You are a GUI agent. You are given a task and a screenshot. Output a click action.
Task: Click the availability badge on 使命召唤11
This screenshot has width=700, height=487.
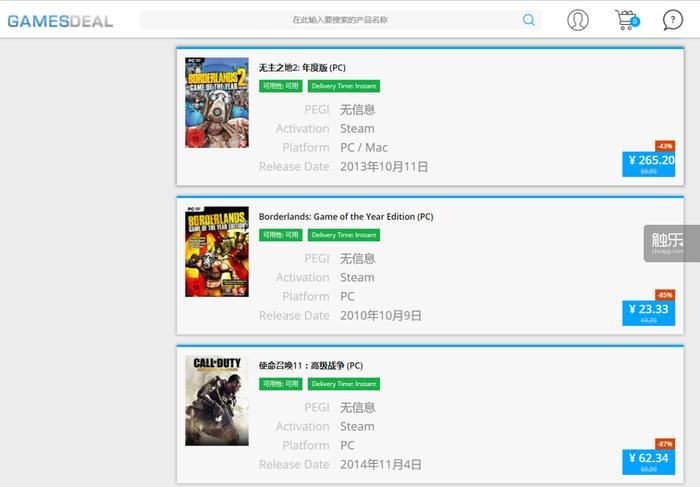pyautogui.click(x=280, y=384)
